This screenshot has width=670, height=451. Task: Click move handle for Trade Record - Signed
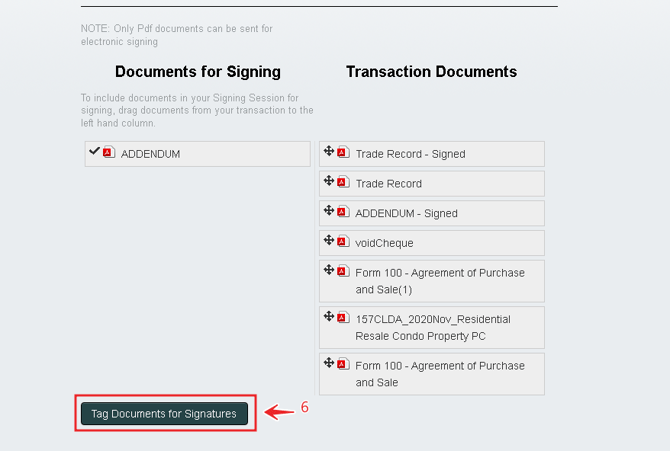[329, 152]
